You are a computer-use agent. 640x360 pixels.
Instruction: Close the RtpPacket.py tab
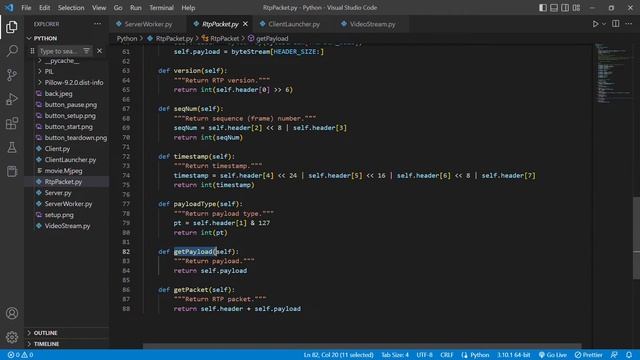(x=245, y=24)
